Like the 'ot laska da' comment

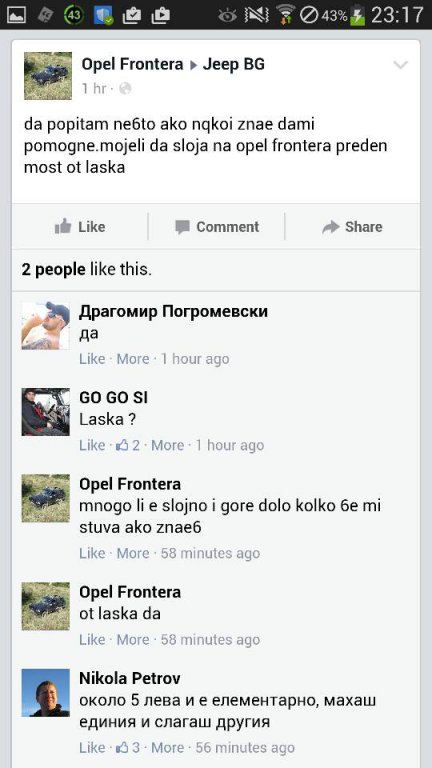(x=92, y=640)
